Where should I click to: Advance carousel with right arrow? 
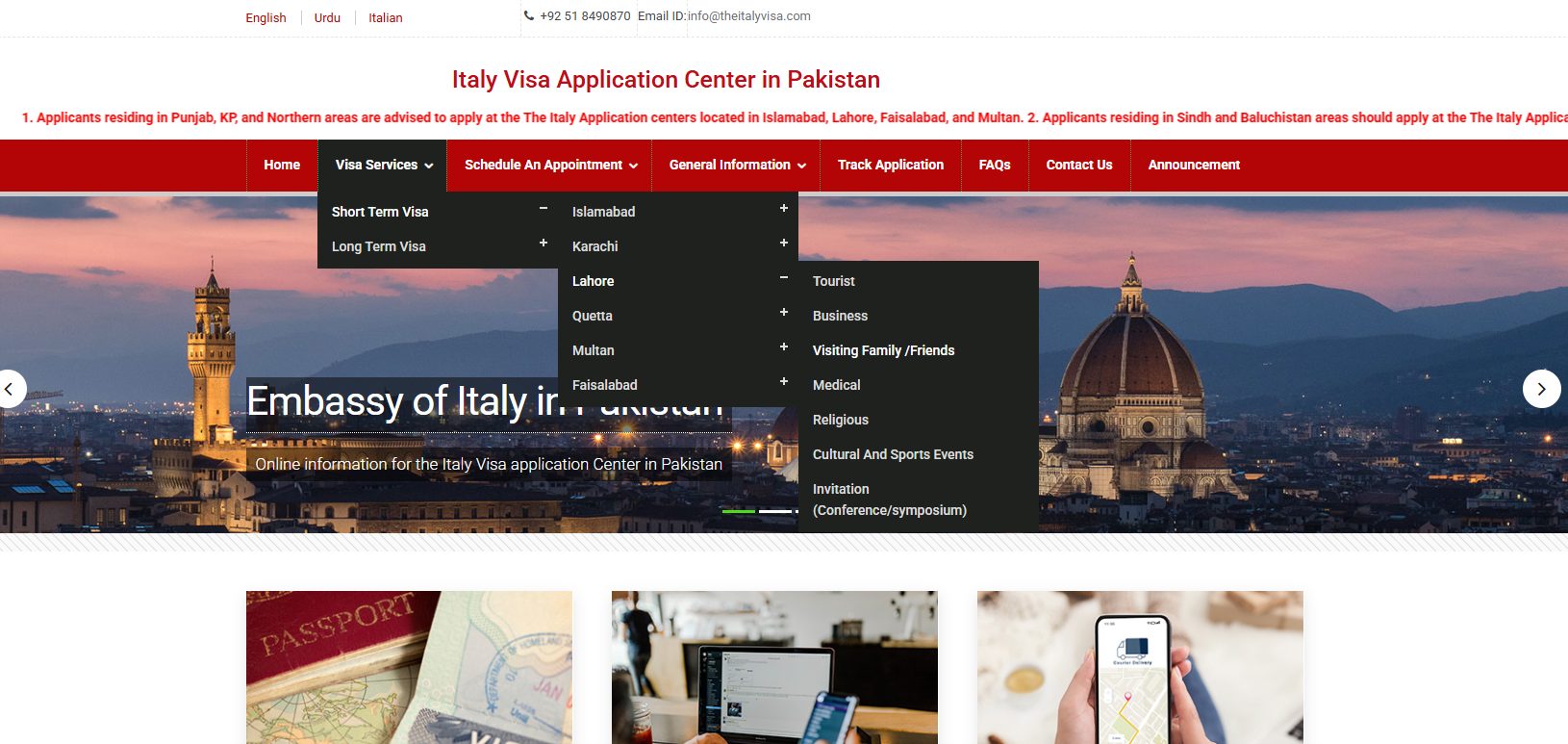[x=1541, y=389]
